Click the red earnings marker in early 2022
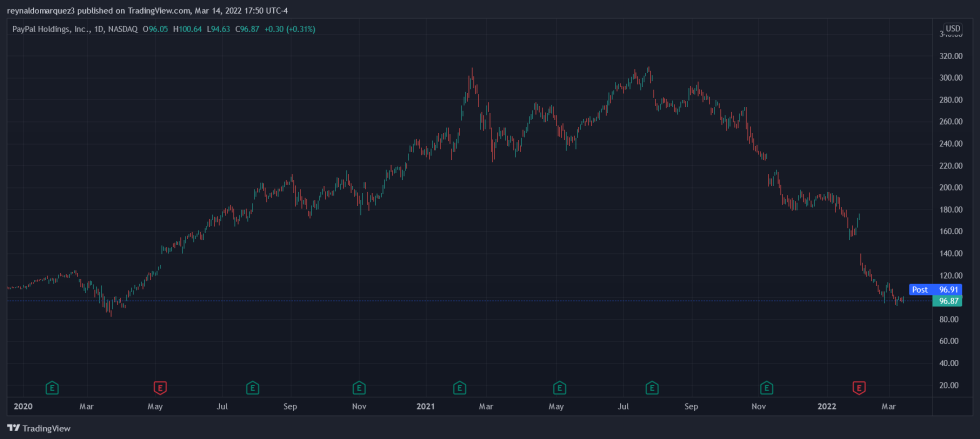980x439 pixels. [858, 386]
